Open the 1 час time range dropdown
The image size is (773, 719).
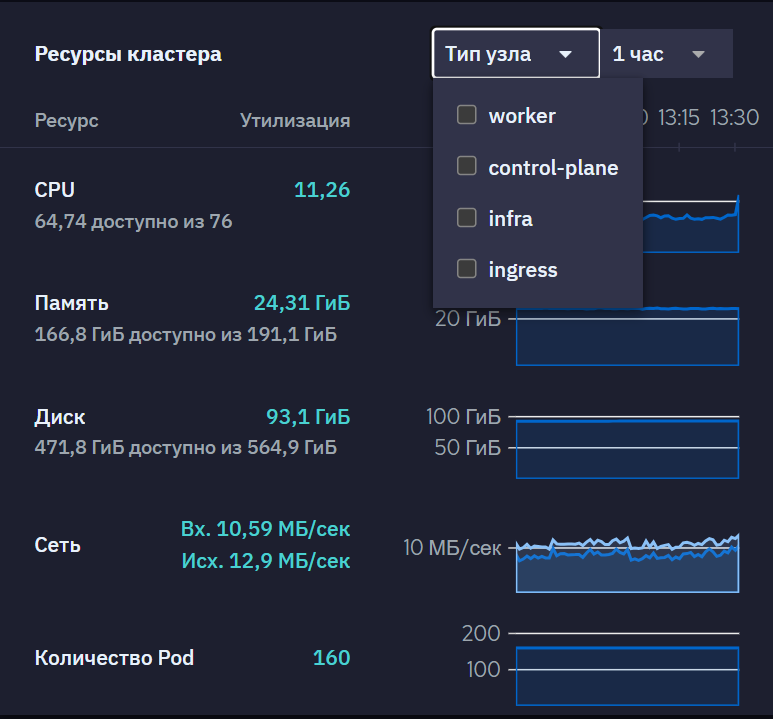667,53
